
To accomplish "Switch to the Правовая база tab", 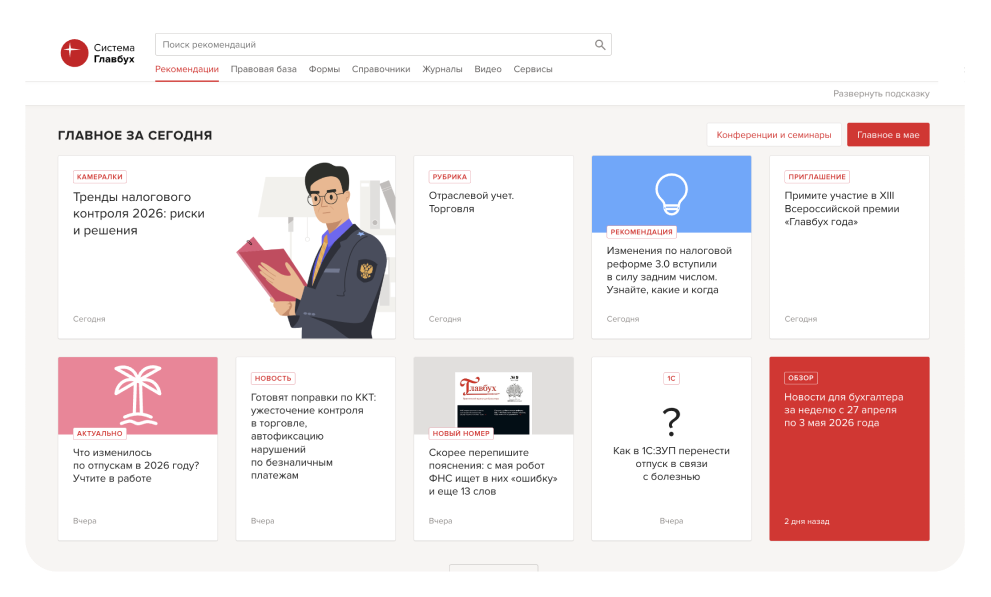I will coord(264,69).
